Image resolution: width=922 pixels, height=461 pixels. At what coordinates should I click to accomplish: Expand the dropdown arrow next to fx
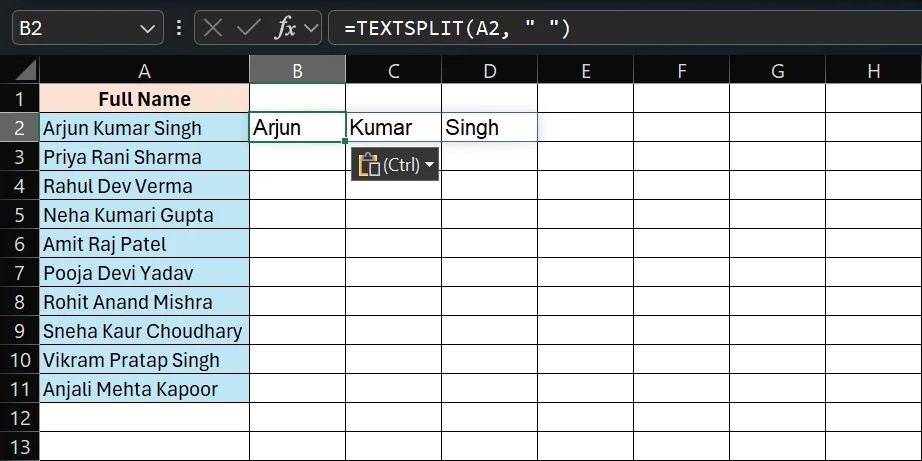coord(311,28)
